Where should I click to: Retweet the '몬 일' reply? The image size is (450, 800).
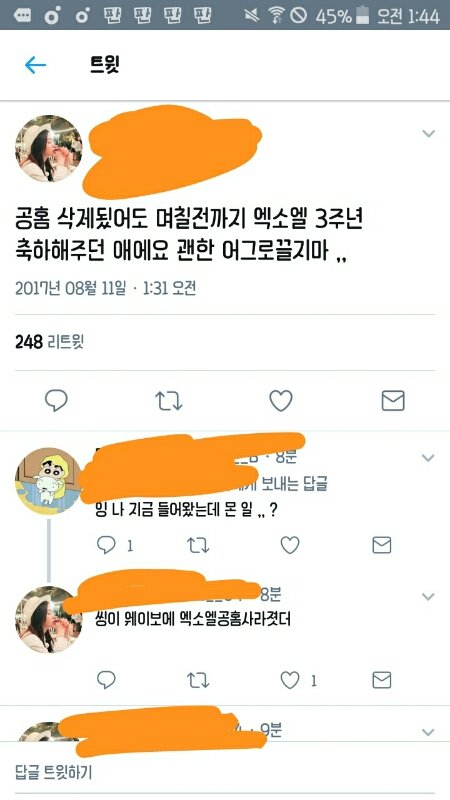198,545
